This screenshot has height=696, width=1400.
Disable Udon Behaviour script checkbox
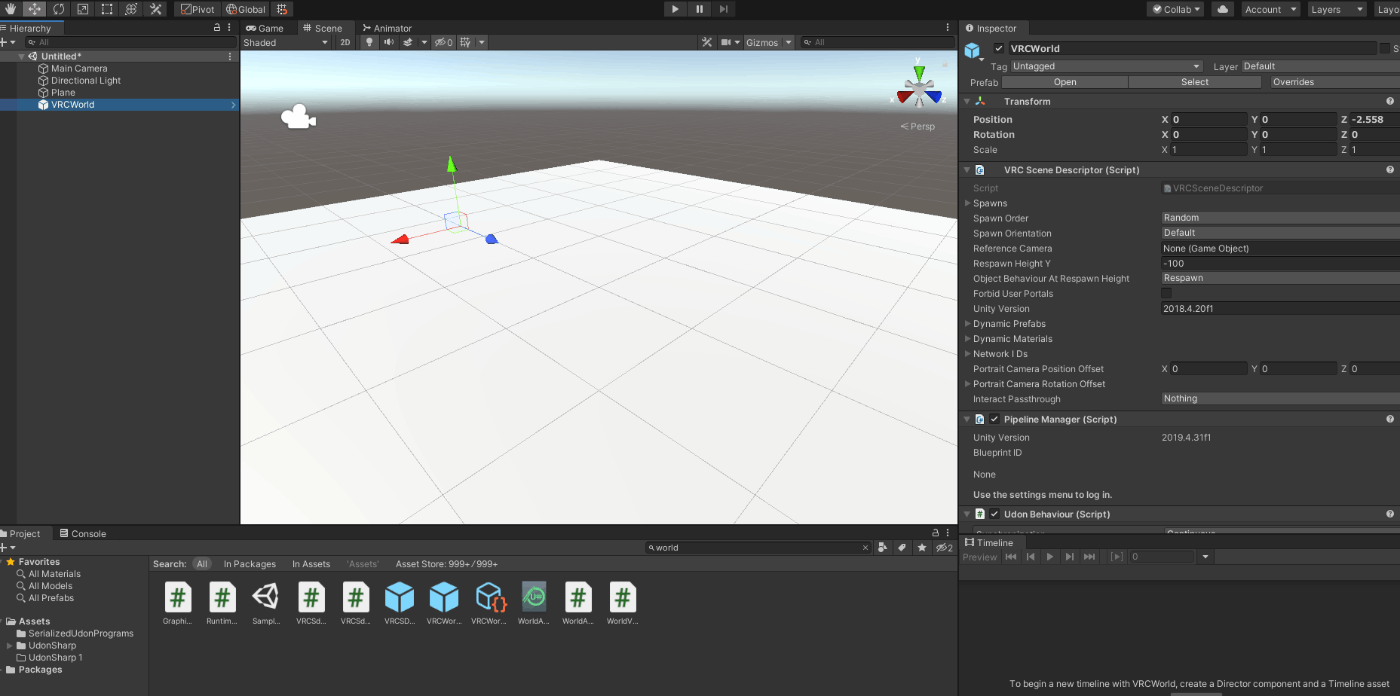click(x=994, y=514)
